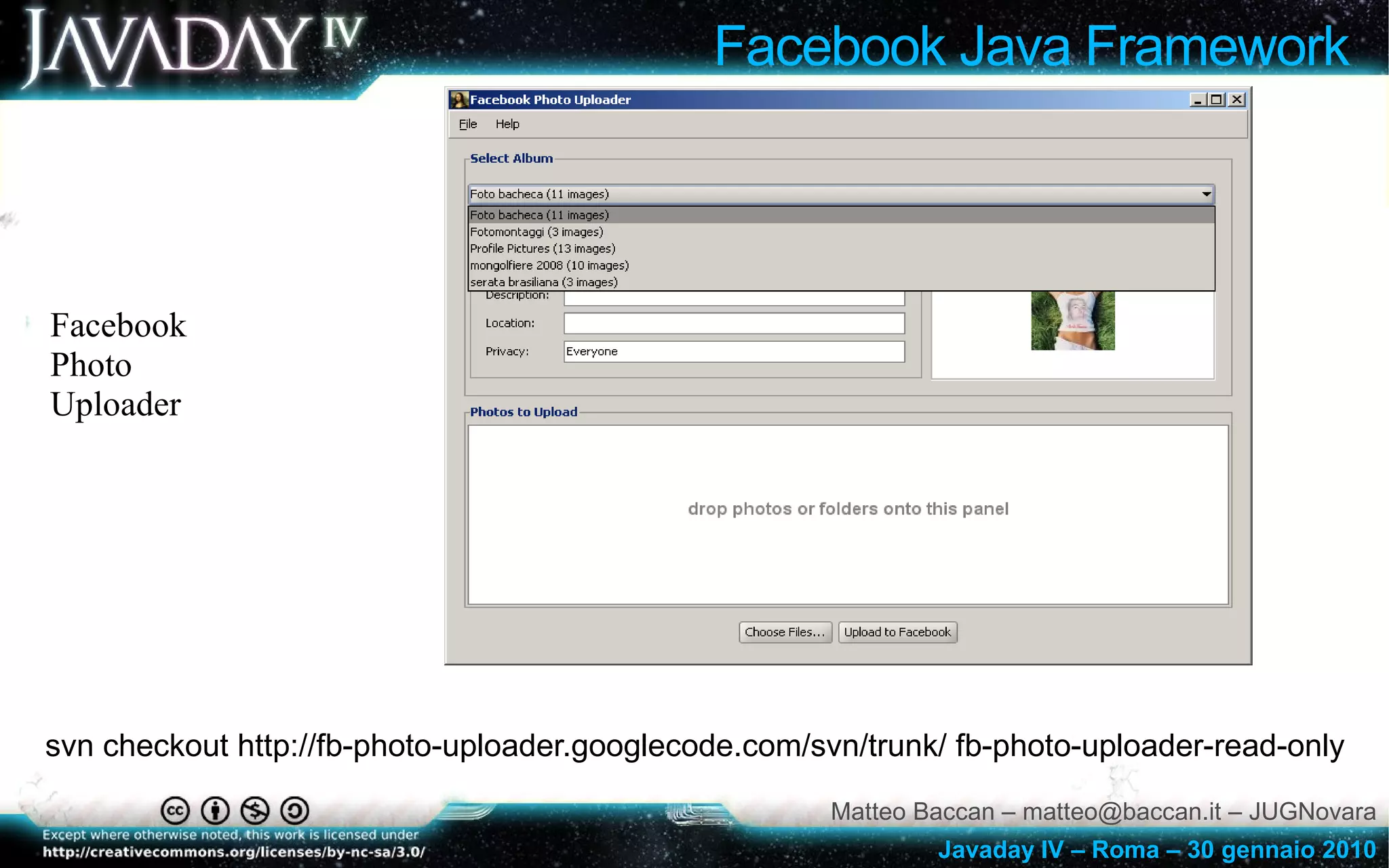Choose 'Fotomontaggi (3 images)' album
1389x868 pixels.
[841, 232]
